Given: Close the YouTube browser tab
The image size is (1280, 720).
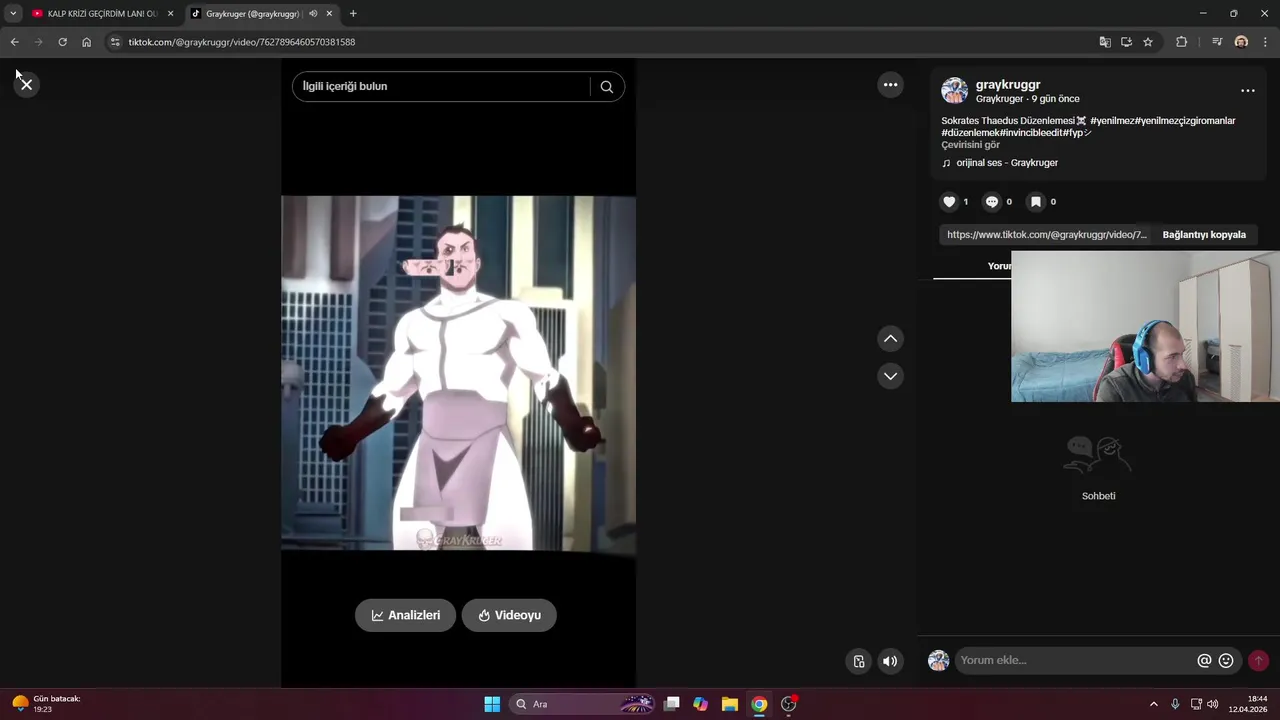Looking at the screenshot, I should (x=170, y=14).
